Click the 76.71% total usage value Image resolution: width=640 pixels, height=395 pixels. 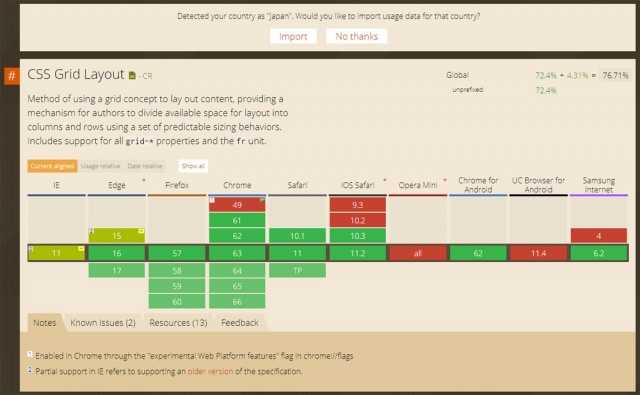pos(615,75)
